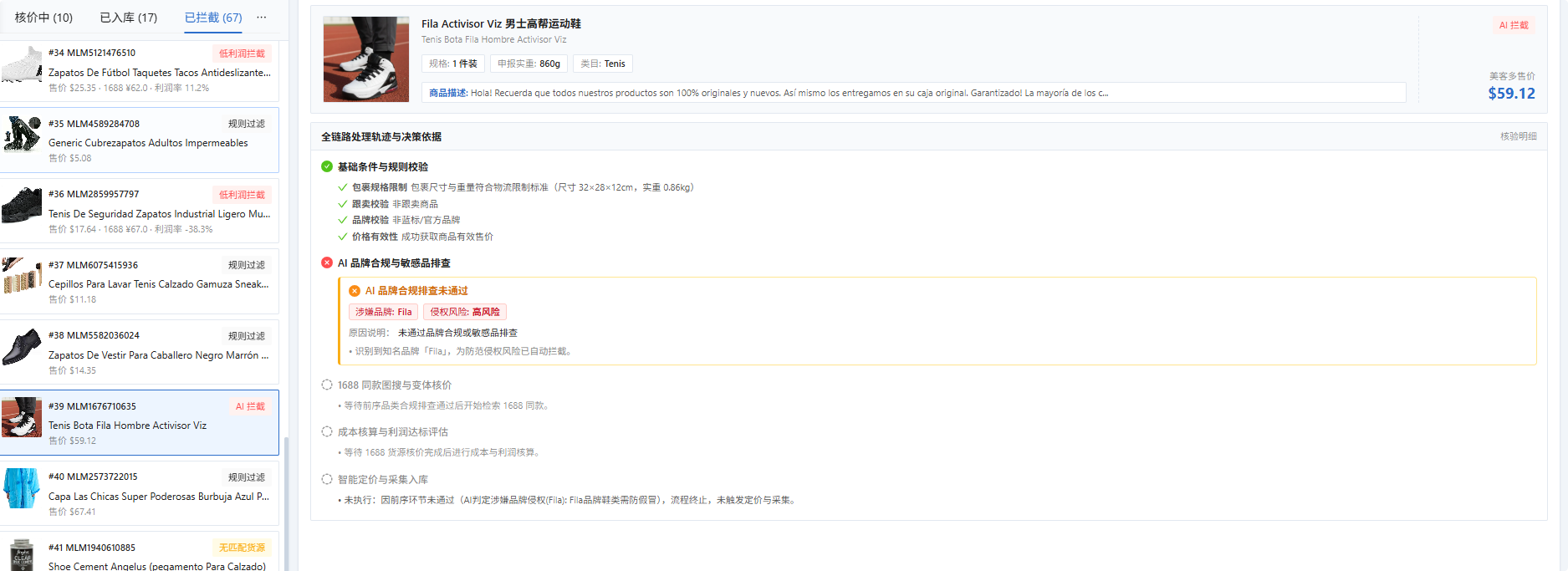Select item #41 MLM1940610885 Shoe Cement Angelus
This screenshot has height=571, width=1568.
click(140, 552)
